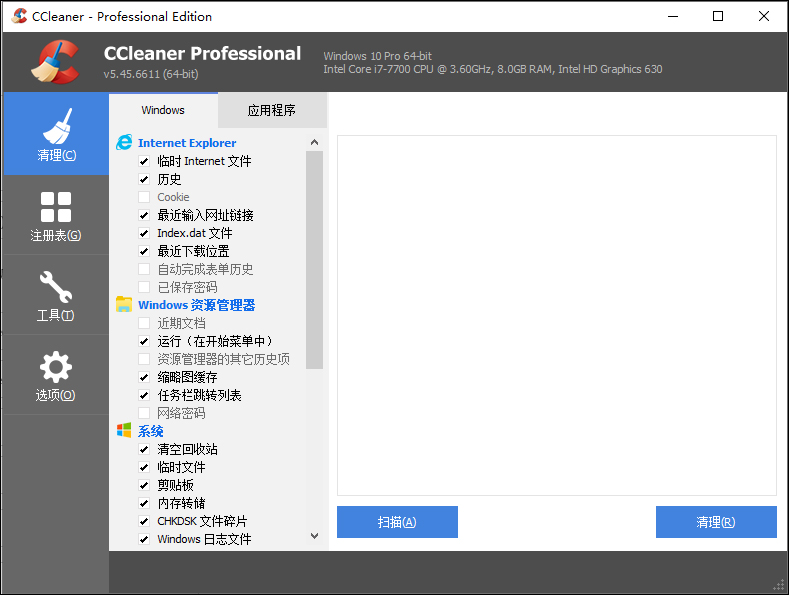Switch to the Windows tab
This screenshot has width=789, height=595.
click(163, 110)
